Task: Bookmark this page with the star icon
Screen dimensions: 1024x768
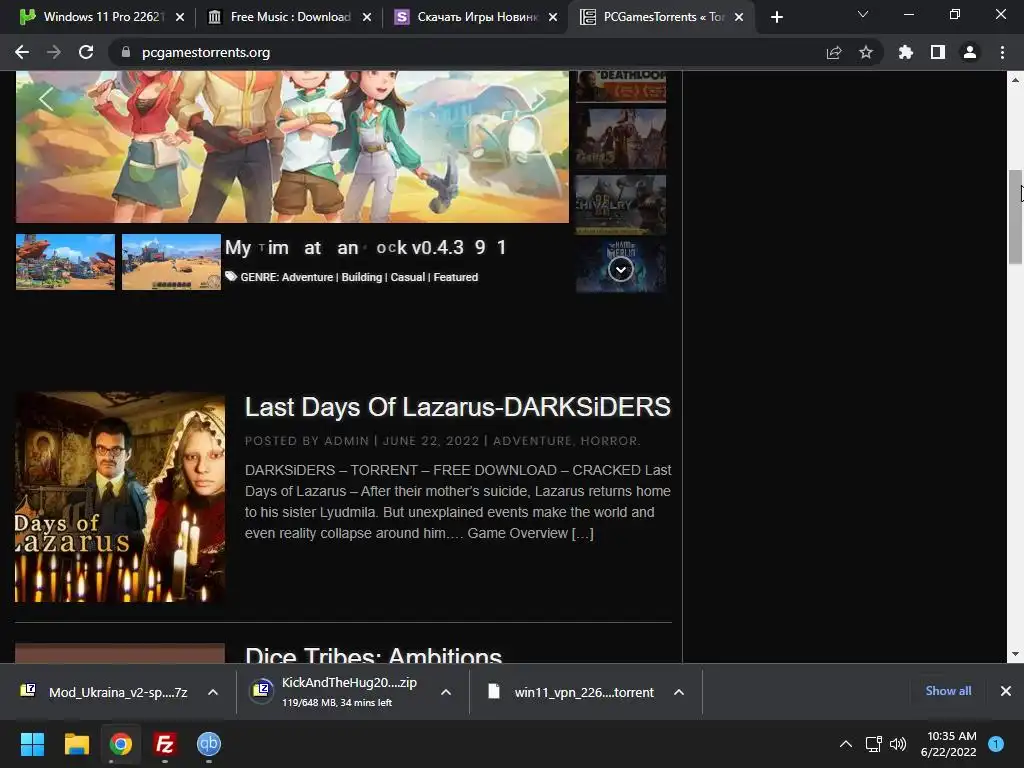Action: tap(866, 52)
